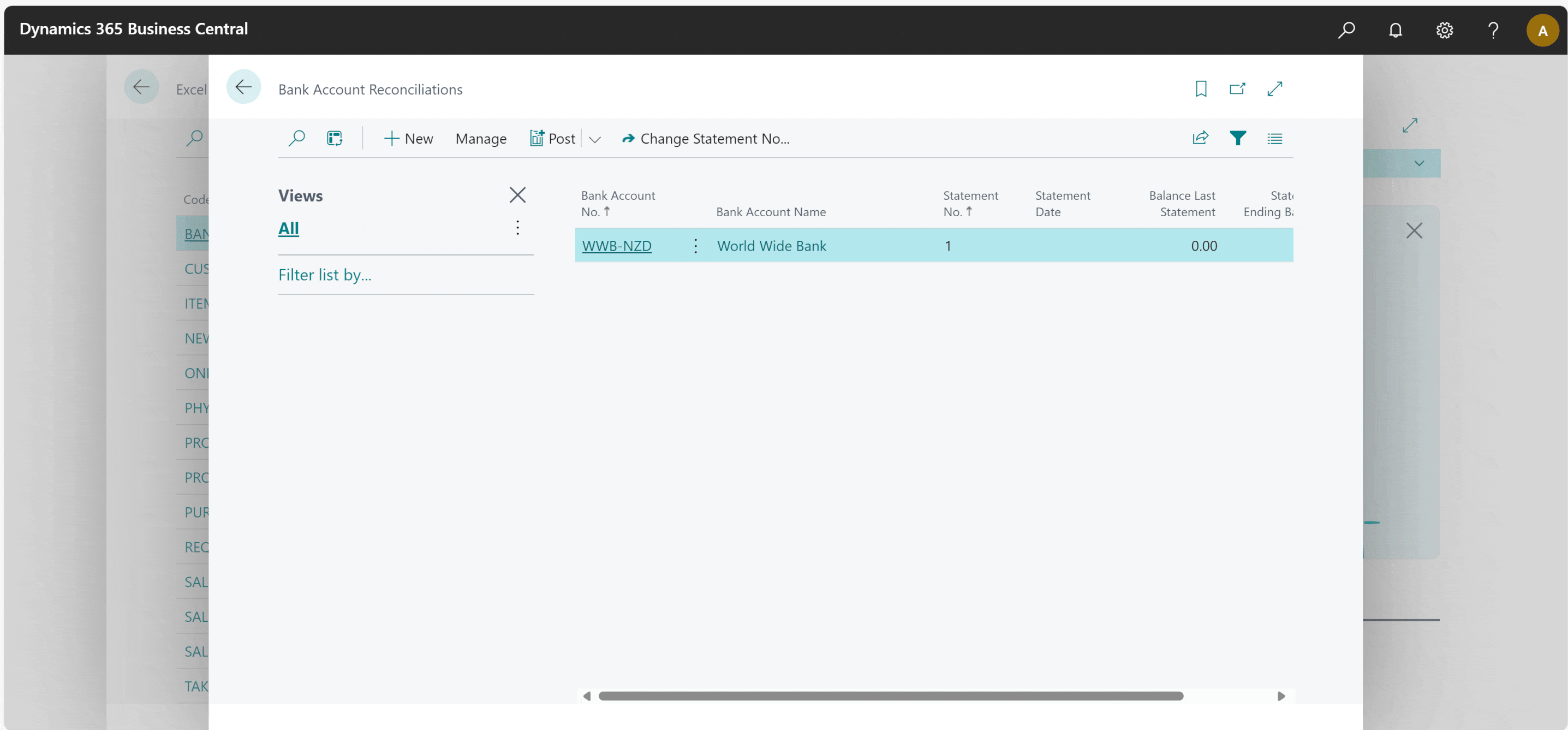This screenshot has width=1568, height=730.
Task: Click the search icon in the list toolbar
Action: coord(296,138)
